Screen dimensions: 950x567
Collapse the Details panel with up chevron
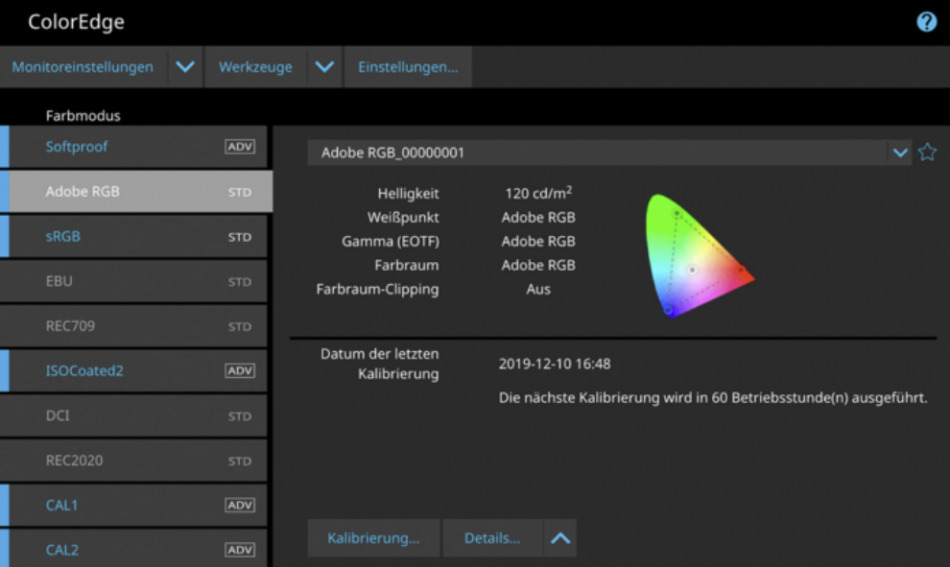(x=560, y=538)
